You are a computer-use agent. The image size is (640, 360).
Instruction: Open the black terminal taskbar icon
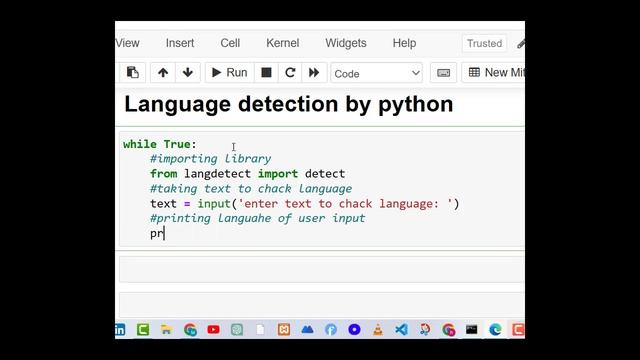pyautogui.click(x=472, y=329)
